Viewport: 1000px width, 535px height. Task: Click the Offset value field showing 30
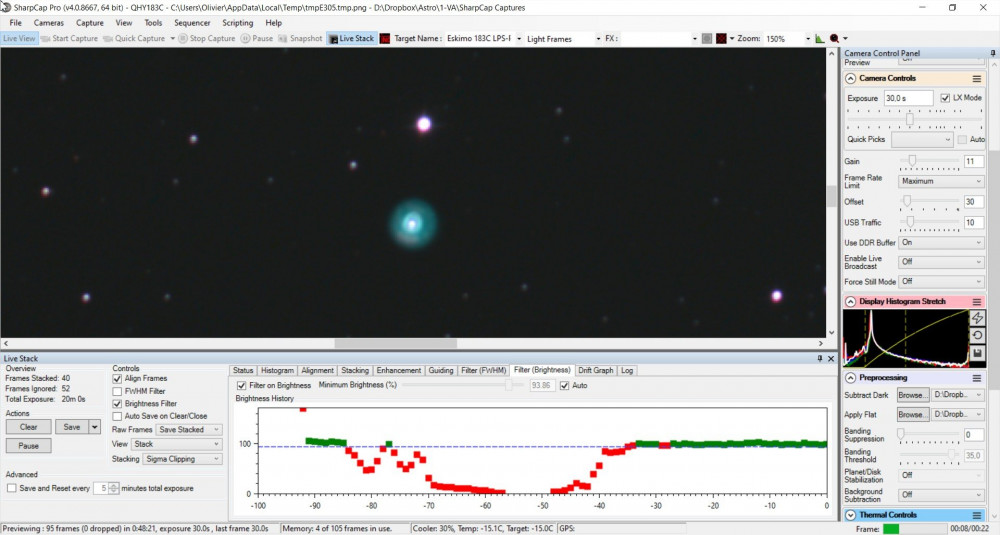(973, 202)
